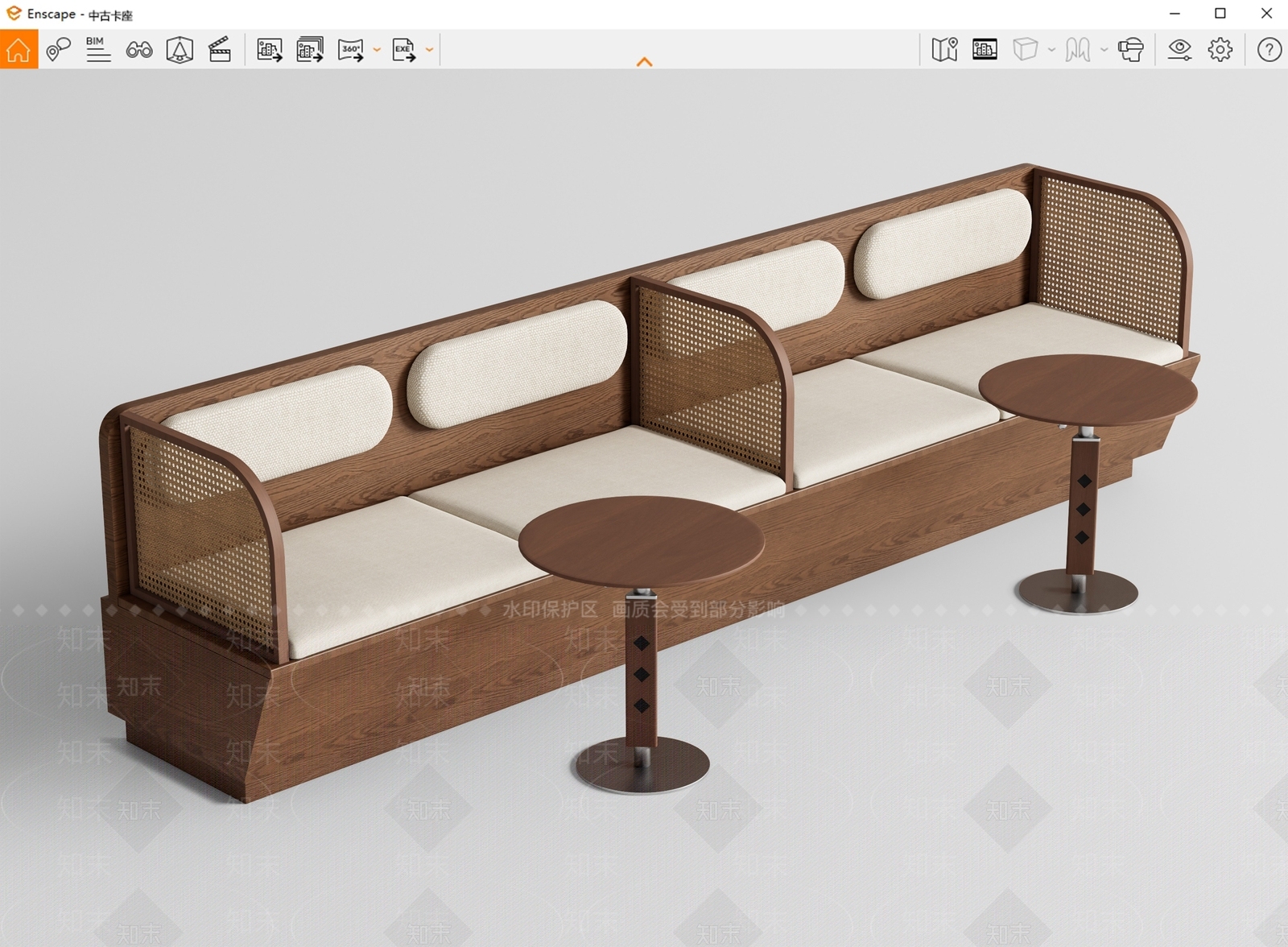The height and width of the screenshot is (947, 1288).
Task: Click the image panel icon beside minimap
Action: tap(985, 50)
